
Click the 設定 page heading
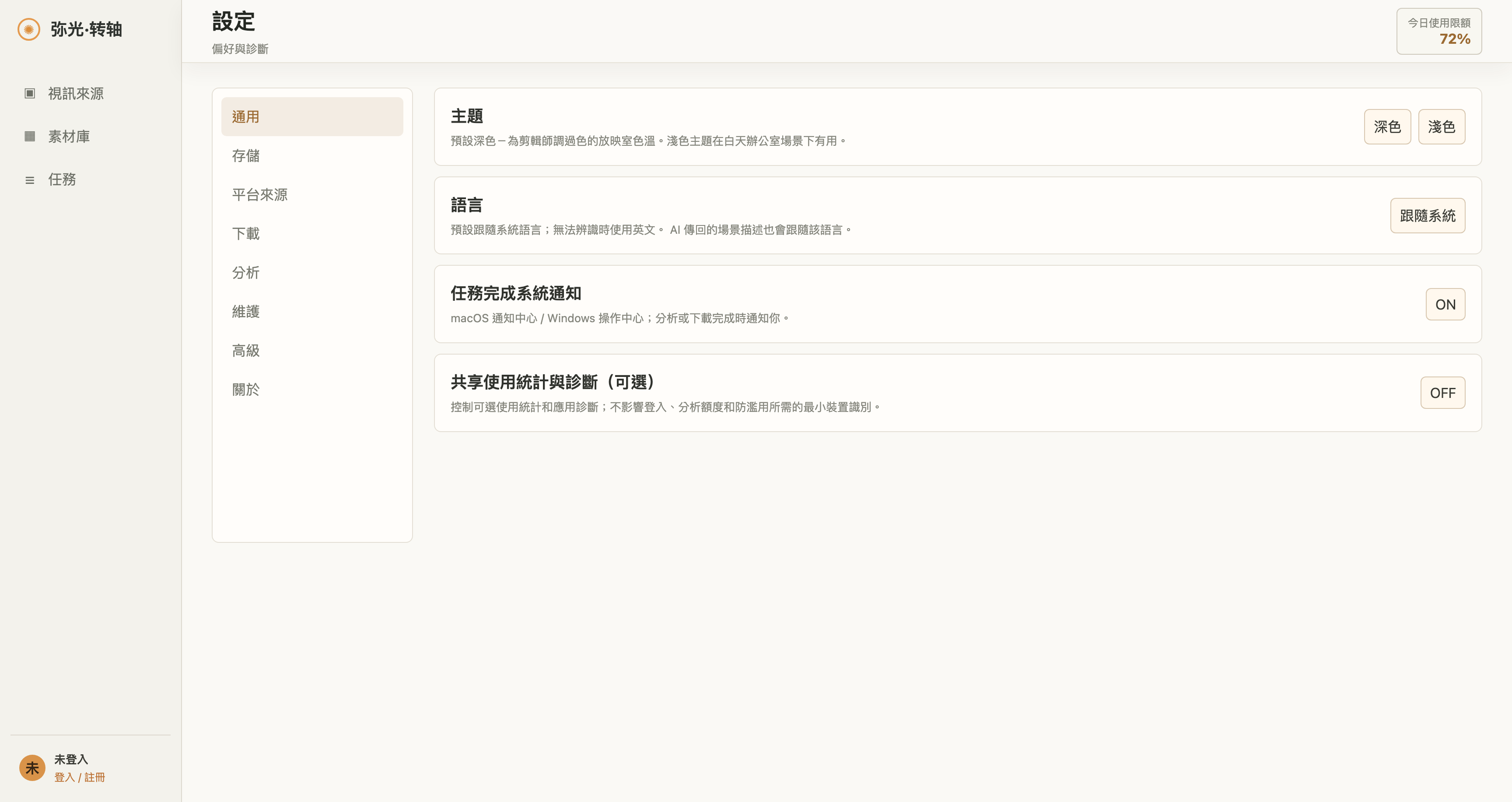pyautogui.click(x=234, y=22)
